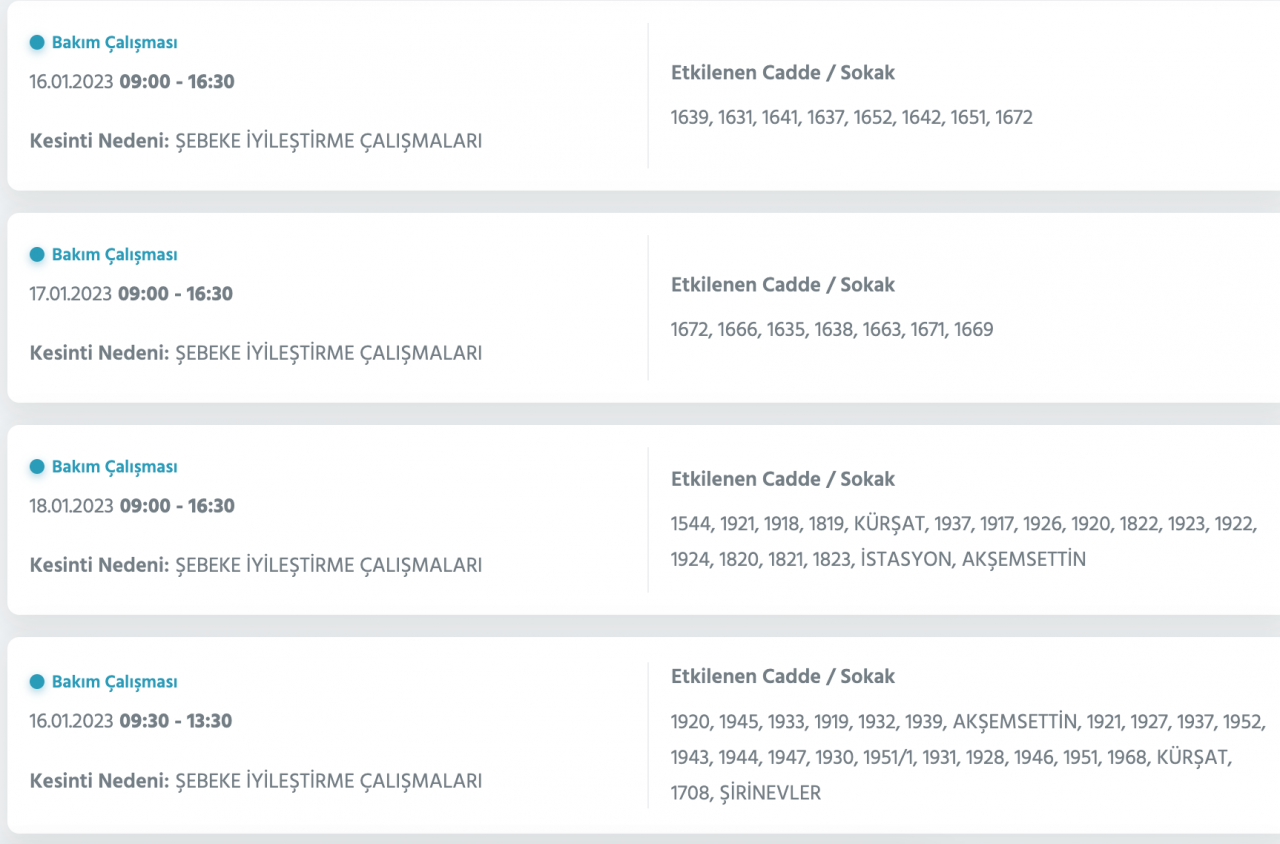Select the date text 16.01.2023 09:00 - 16:30

pyautogui.click(x=132, y=82)
